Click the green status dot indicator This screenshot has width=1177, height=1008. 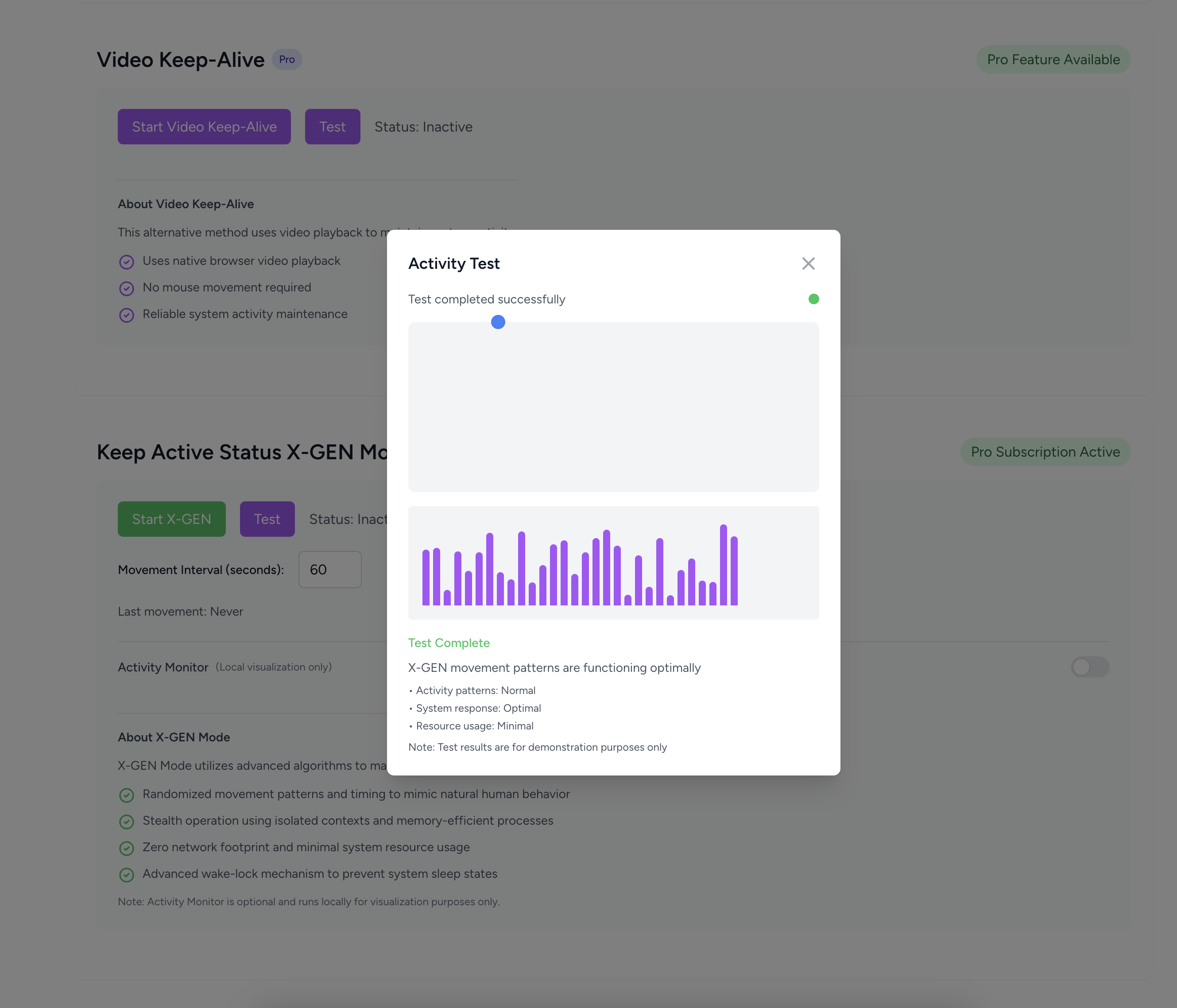[x=813, y=299]
